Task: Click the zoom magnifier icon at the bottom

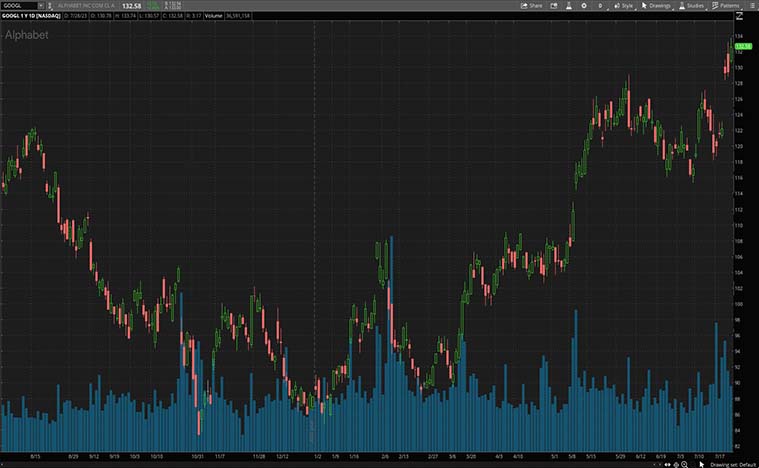Action: click(x=684, y=465)
